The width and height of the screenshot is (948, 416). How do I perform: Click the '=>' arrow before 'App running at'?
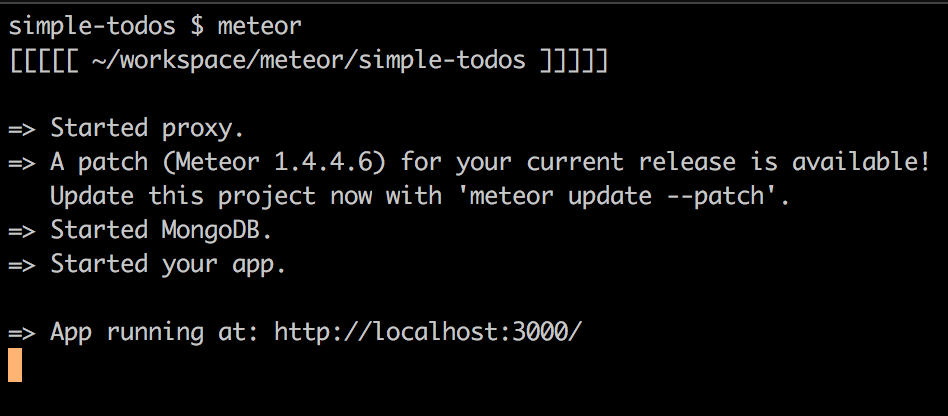(x=22, y=332)
